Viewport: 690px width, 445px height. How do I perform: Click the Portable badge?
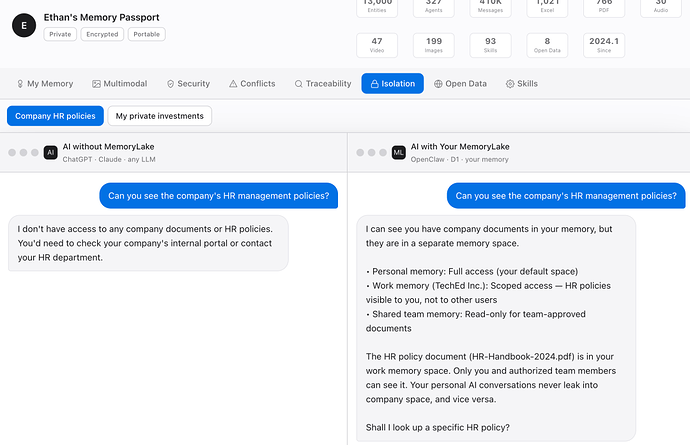pyautogui.click(x=146, y=34)
